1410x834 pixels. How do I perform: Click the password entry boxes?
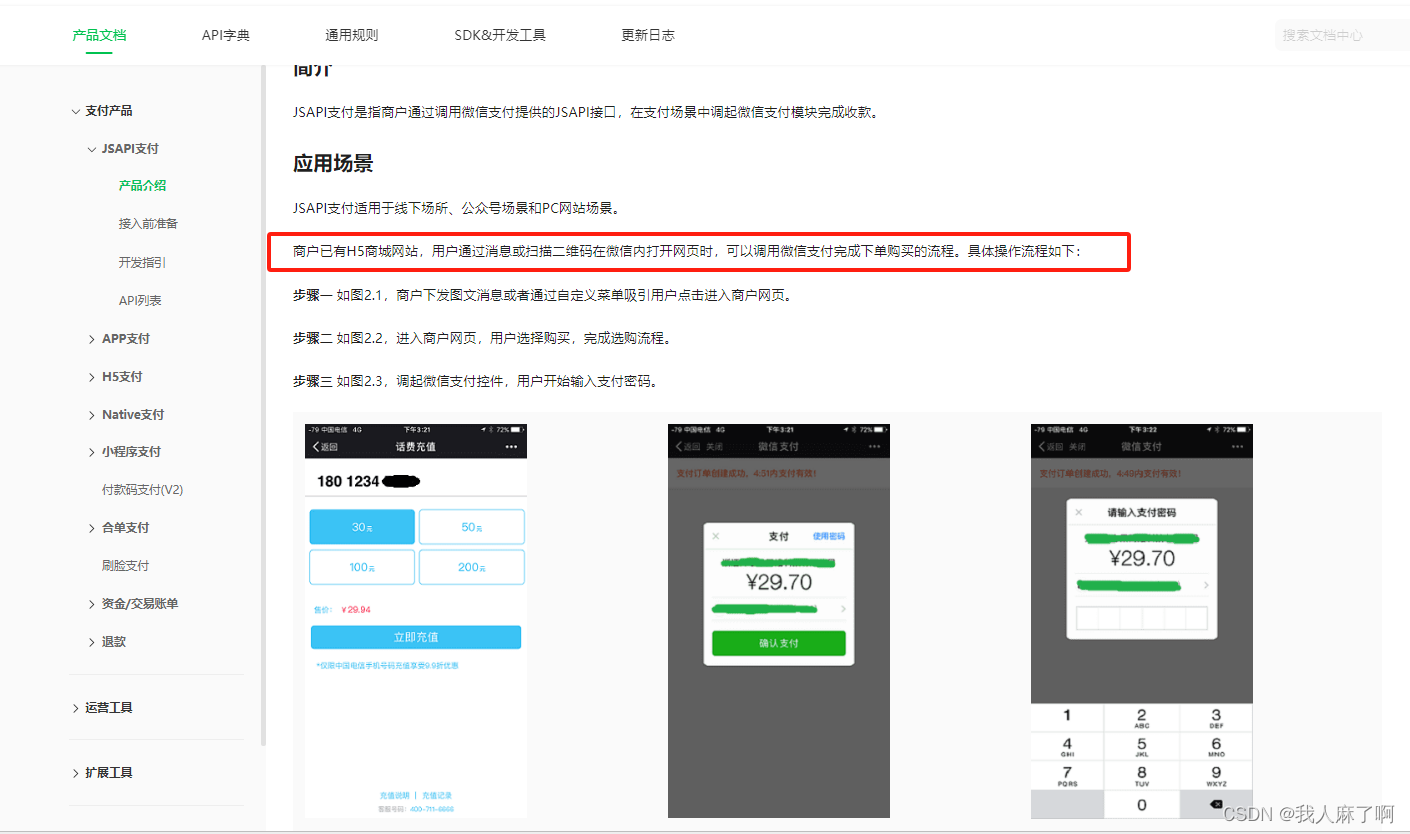1142,619
